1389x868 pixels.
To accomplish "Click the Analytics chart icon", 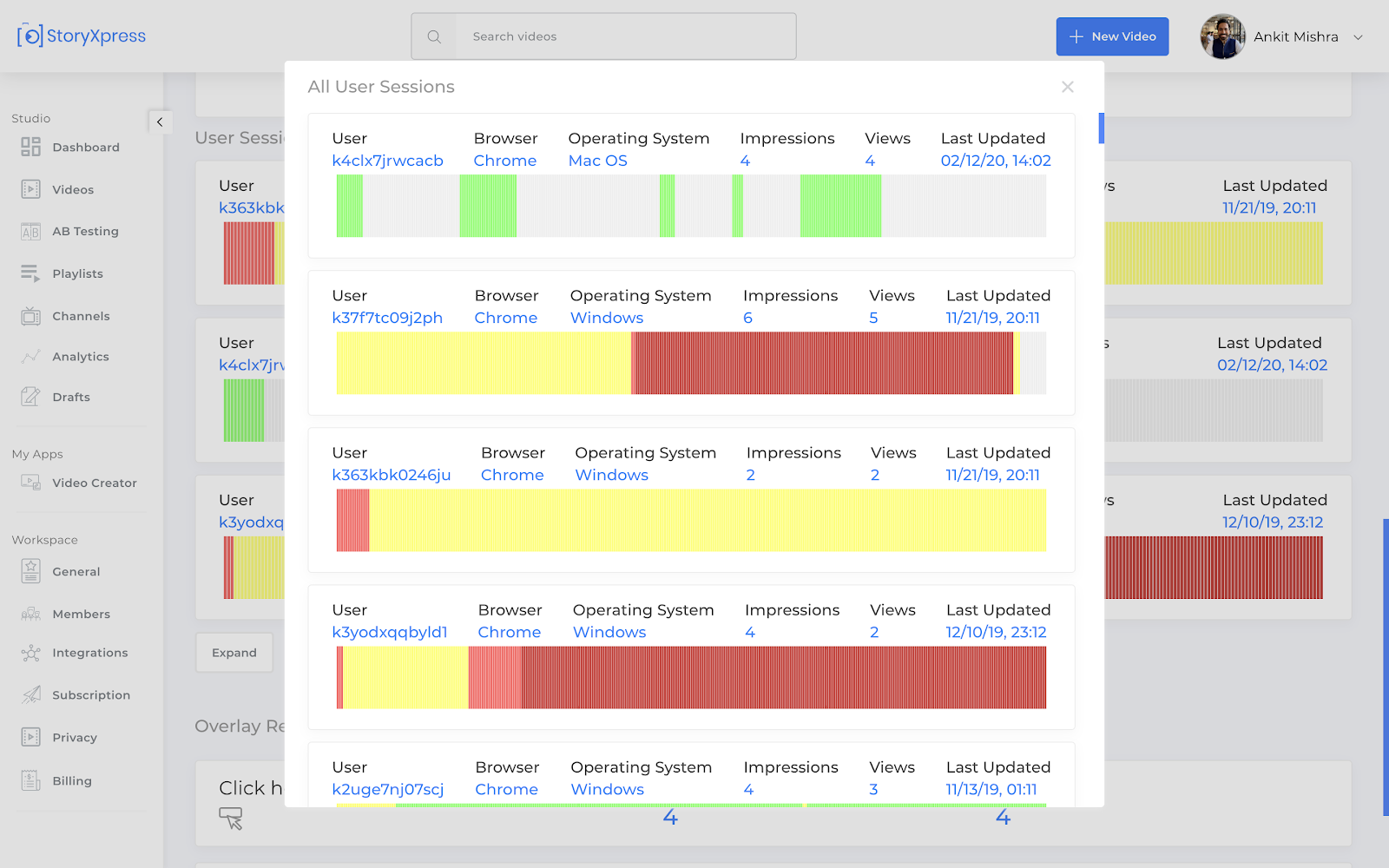I will pyautogui.click(x=30, y=357).
